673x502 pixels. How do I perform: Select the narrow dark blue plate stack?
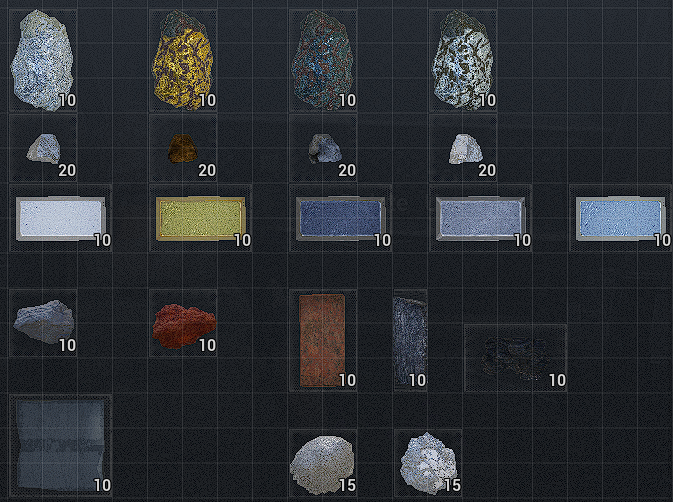[410, 341]
